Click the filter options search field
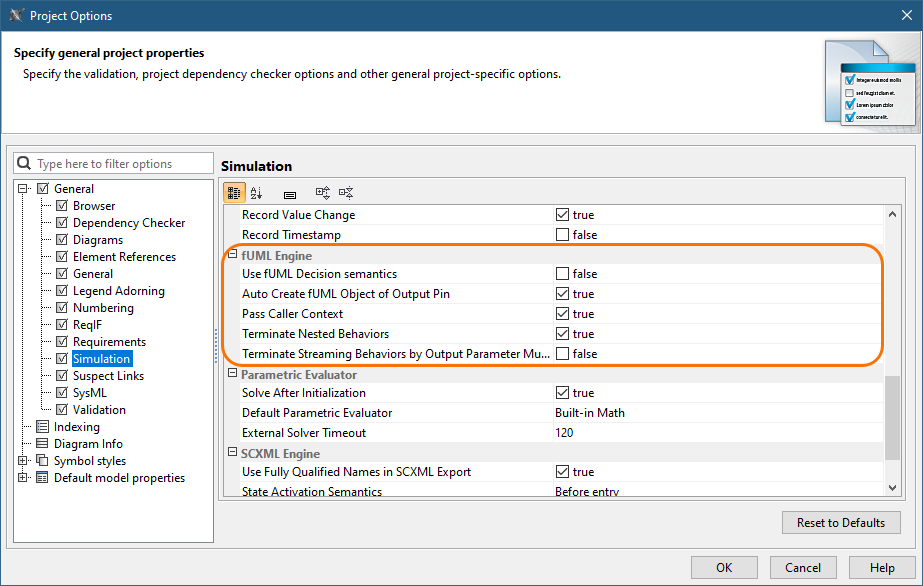 [x=120, y=164]
